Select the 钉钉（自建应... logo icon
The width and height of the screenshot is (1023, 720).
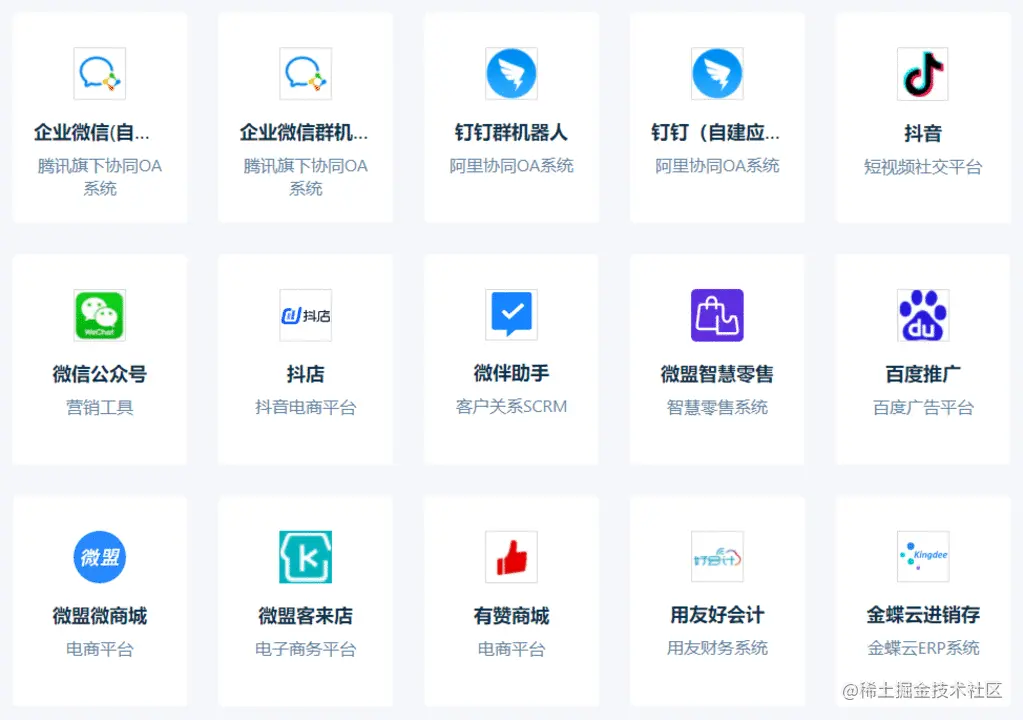click(717, 74)
